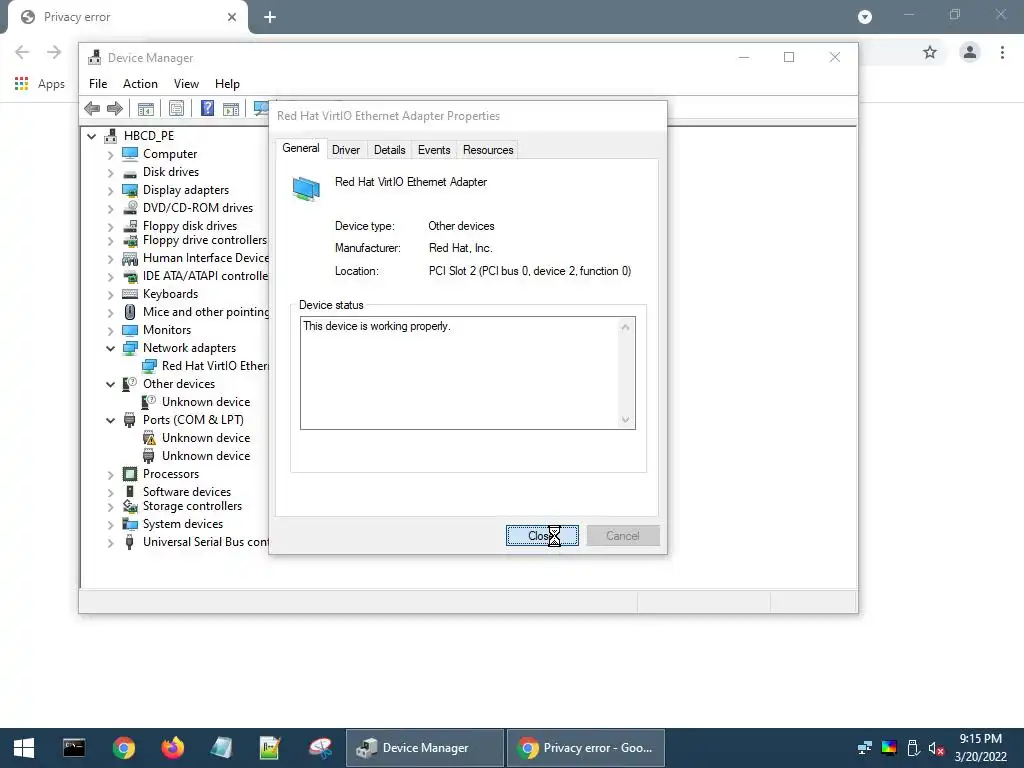Expand the Disk drives category
1024x768 pixels.
(x=110, y=173)
